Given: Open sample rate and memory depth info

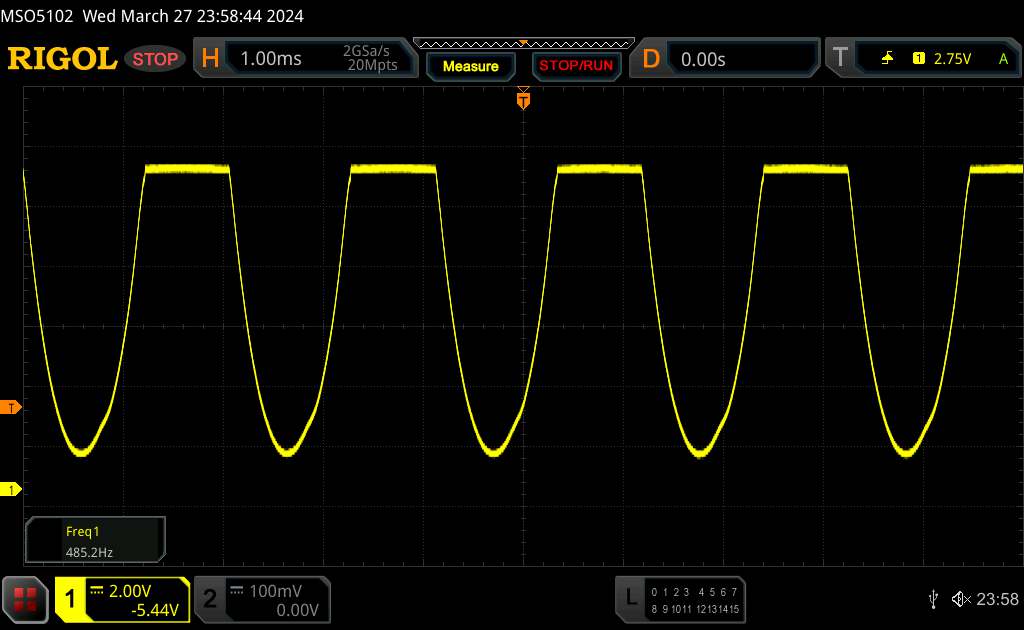Looking at the screenshot, I should tap(370, 59).
